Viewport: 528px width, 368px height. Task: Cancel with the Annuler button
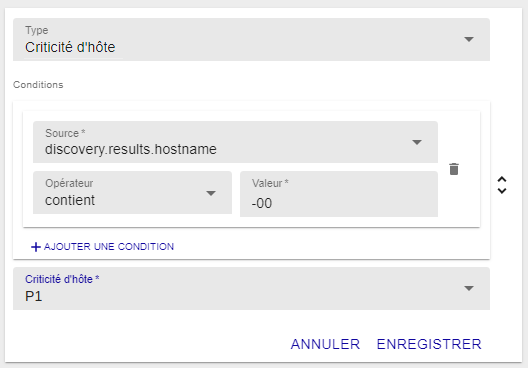(325, 344)
